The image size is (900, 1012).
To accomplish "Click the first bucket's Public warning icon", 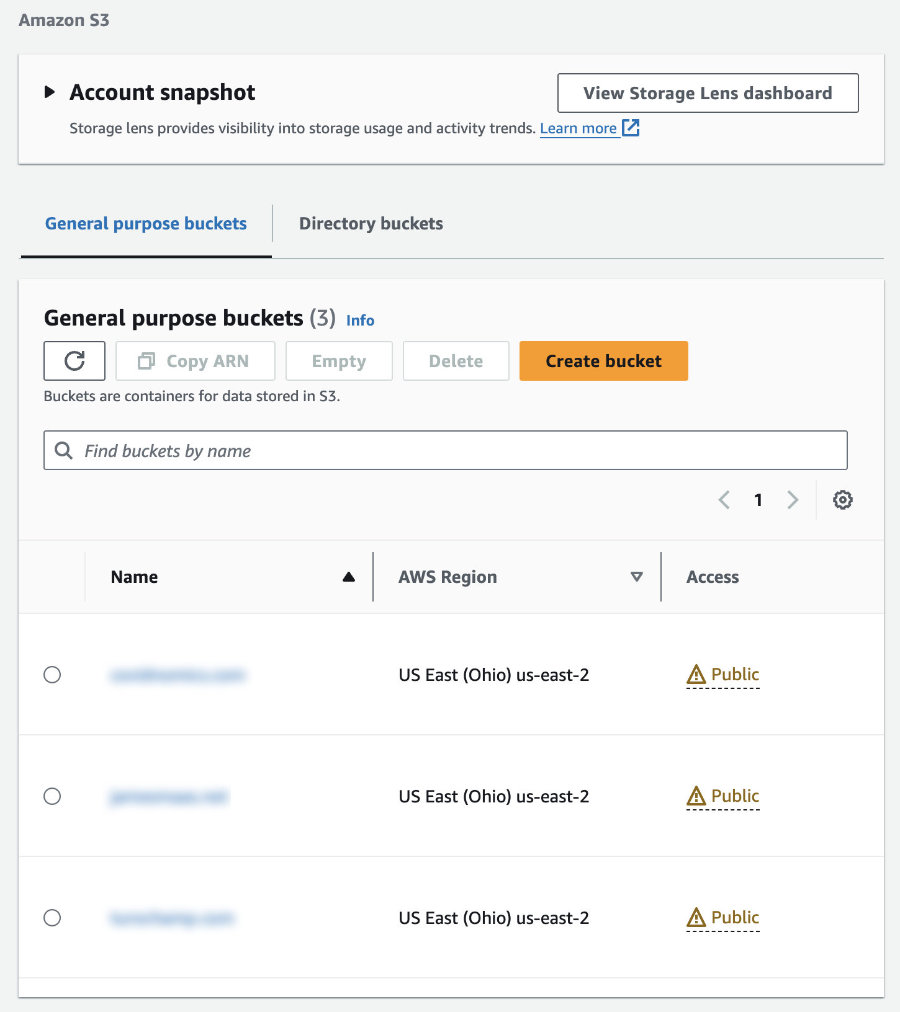I will pos(696,674).
